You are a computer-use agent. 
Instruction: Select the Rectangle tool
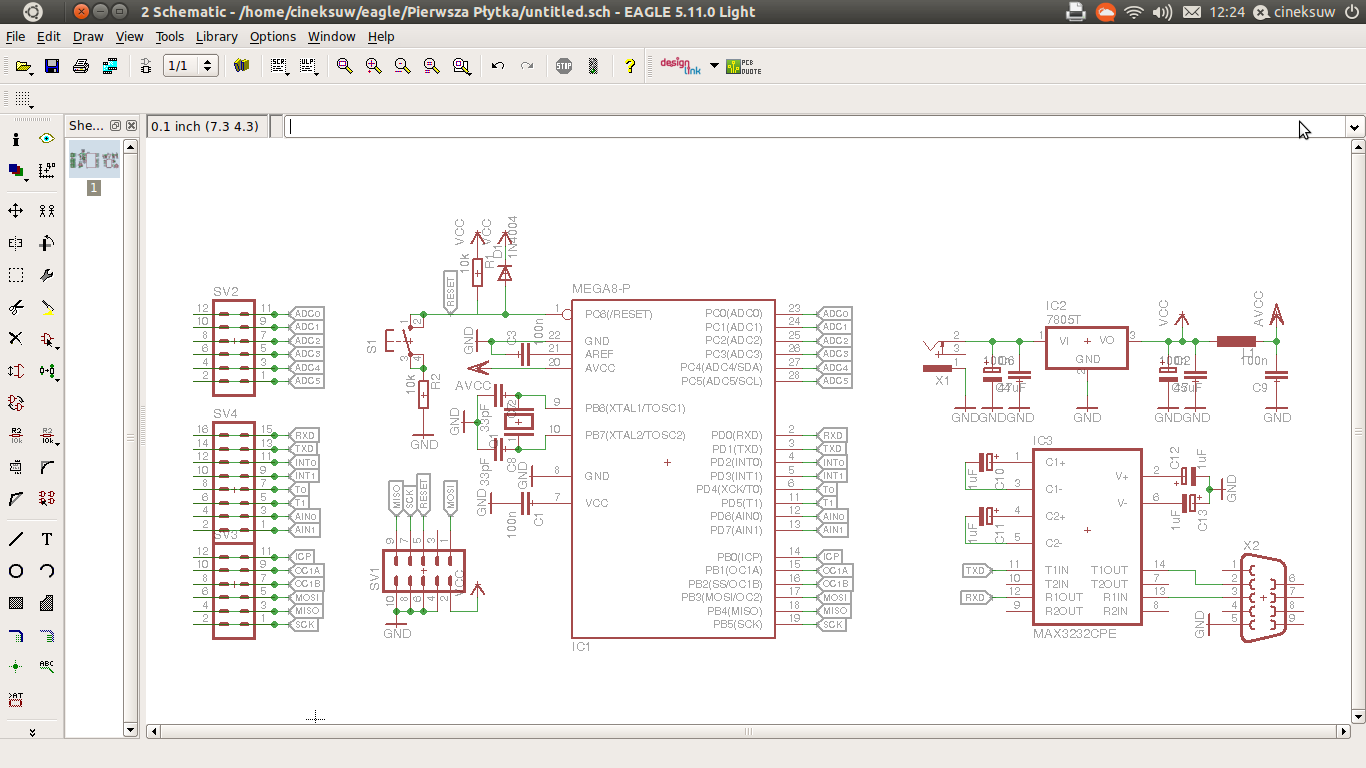point(16,603)
